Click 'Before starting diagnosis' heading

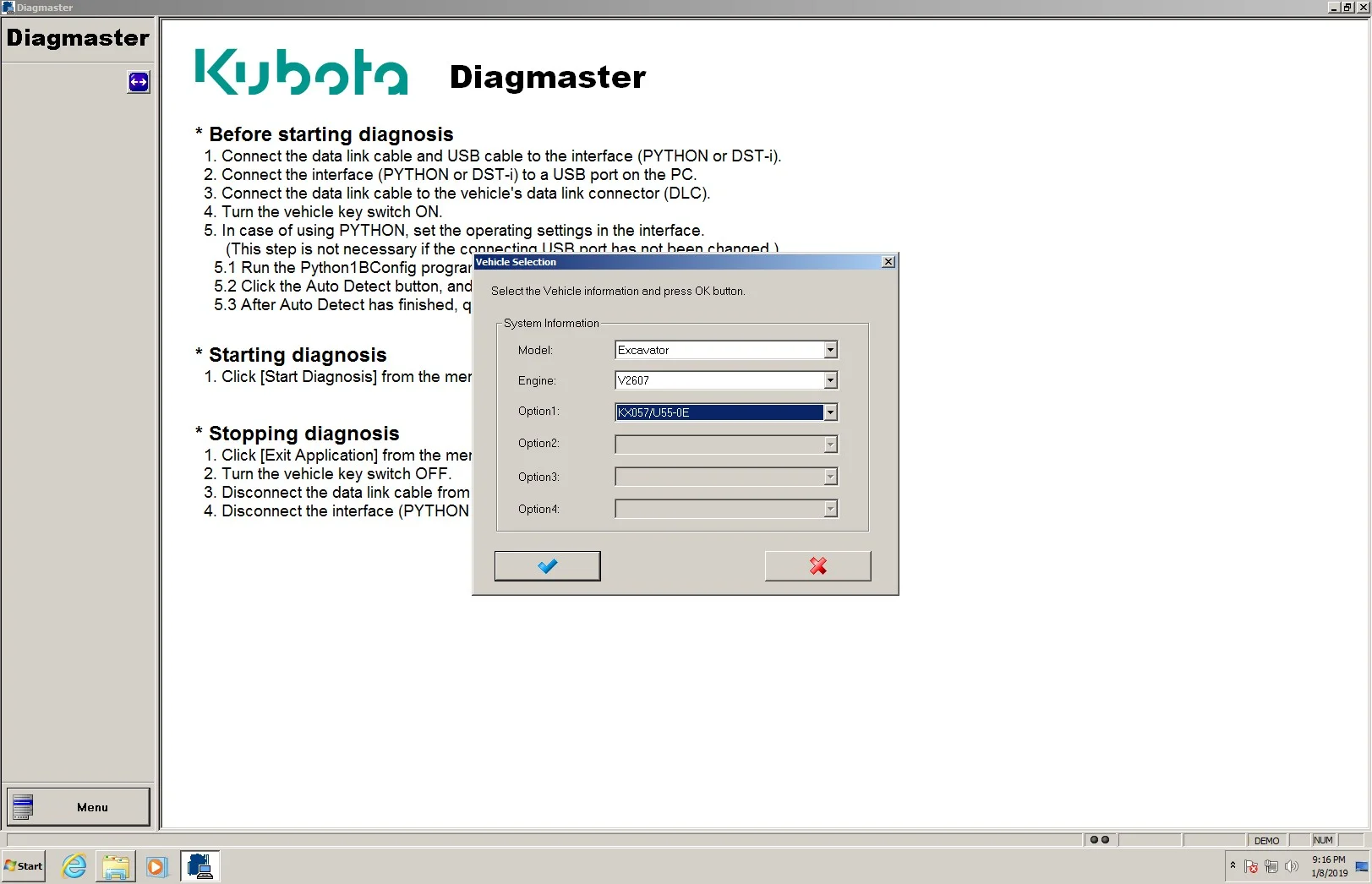pos(331,134)
